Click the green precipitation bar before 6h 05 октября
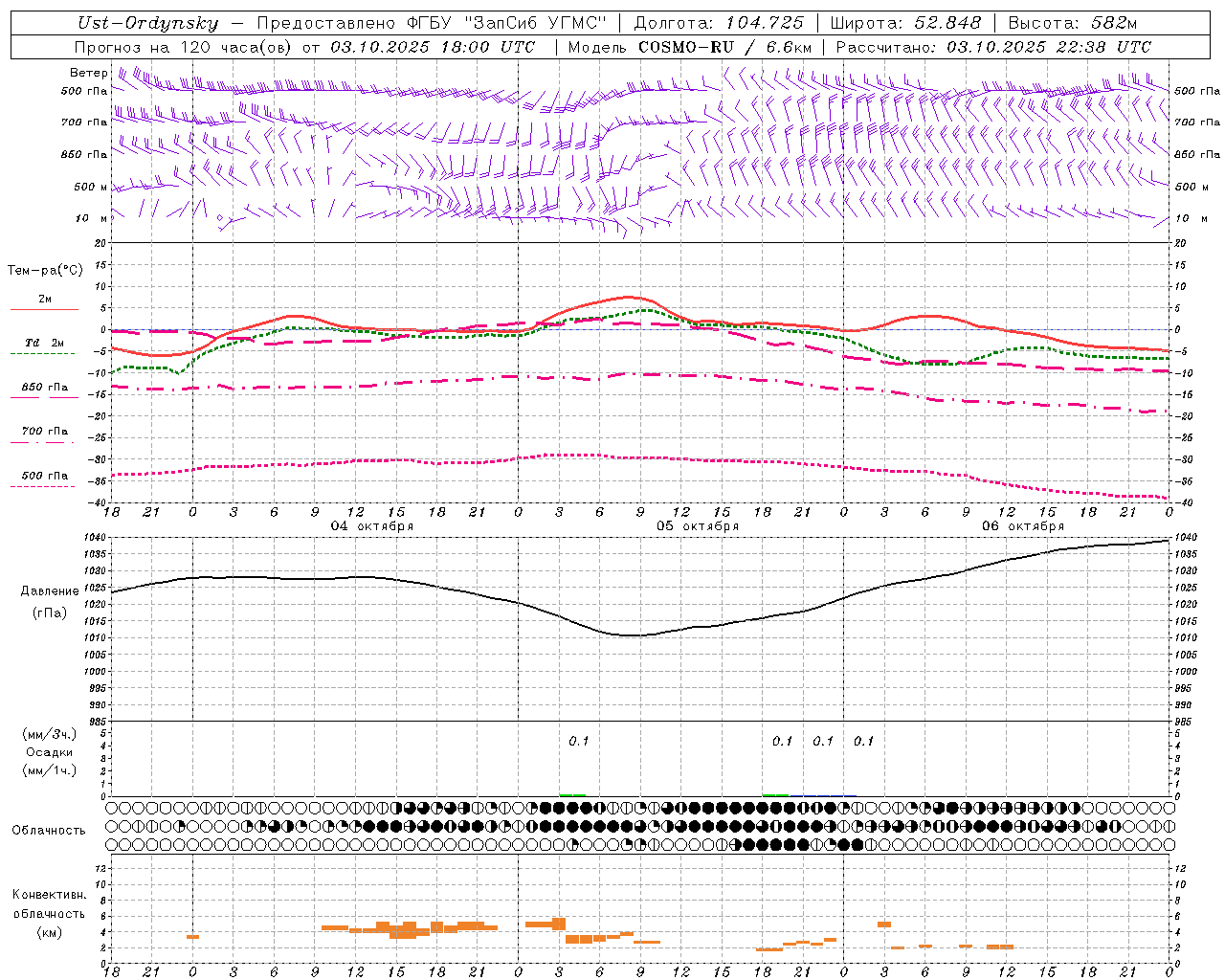1225x980 pixels. 572,794
